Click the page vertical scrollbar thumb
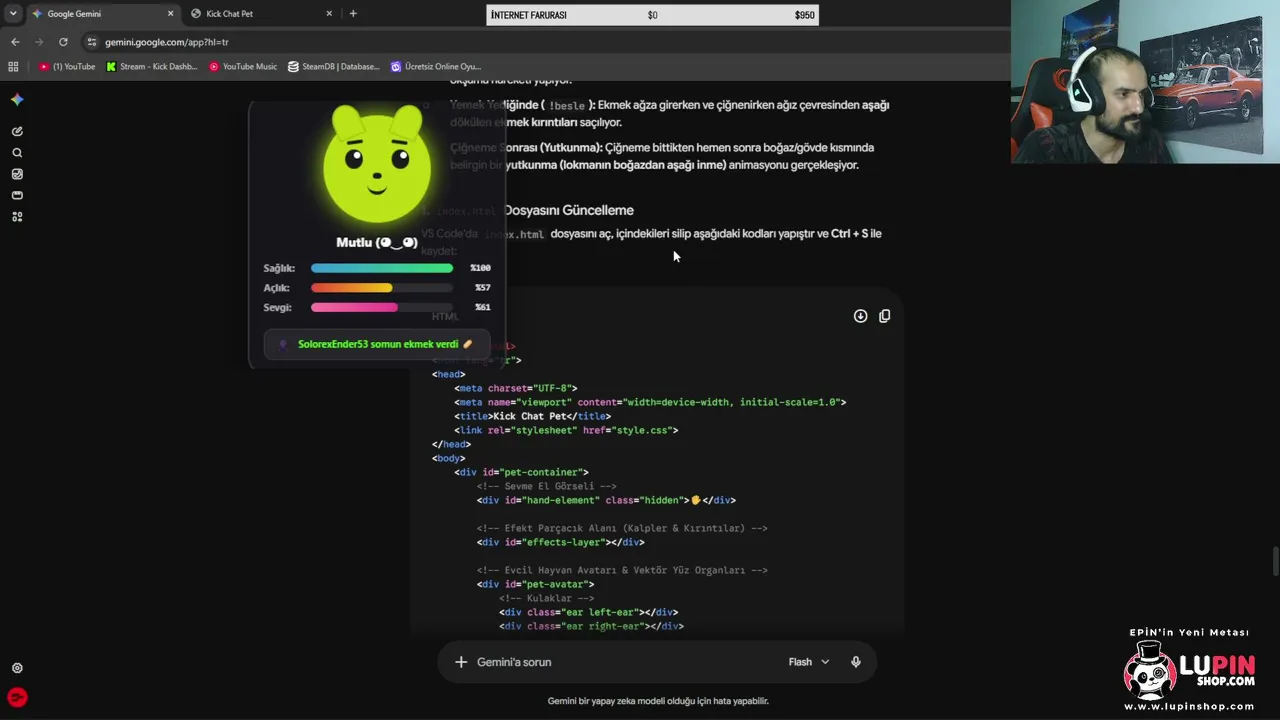Viewport: 1280px width, 720px height. pos(1275,561)
